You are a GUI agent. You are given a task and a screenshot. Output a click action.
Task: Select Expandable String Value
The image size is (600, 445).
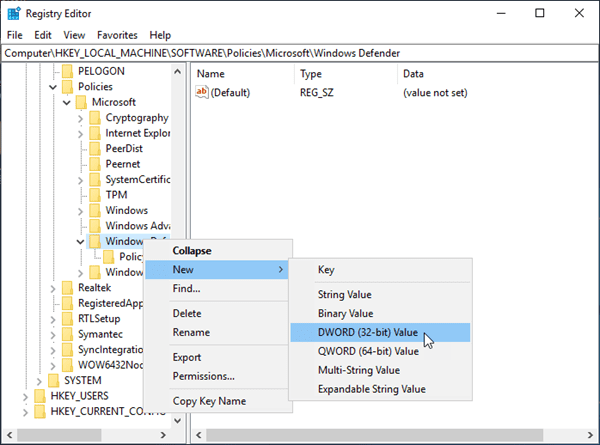380,389
